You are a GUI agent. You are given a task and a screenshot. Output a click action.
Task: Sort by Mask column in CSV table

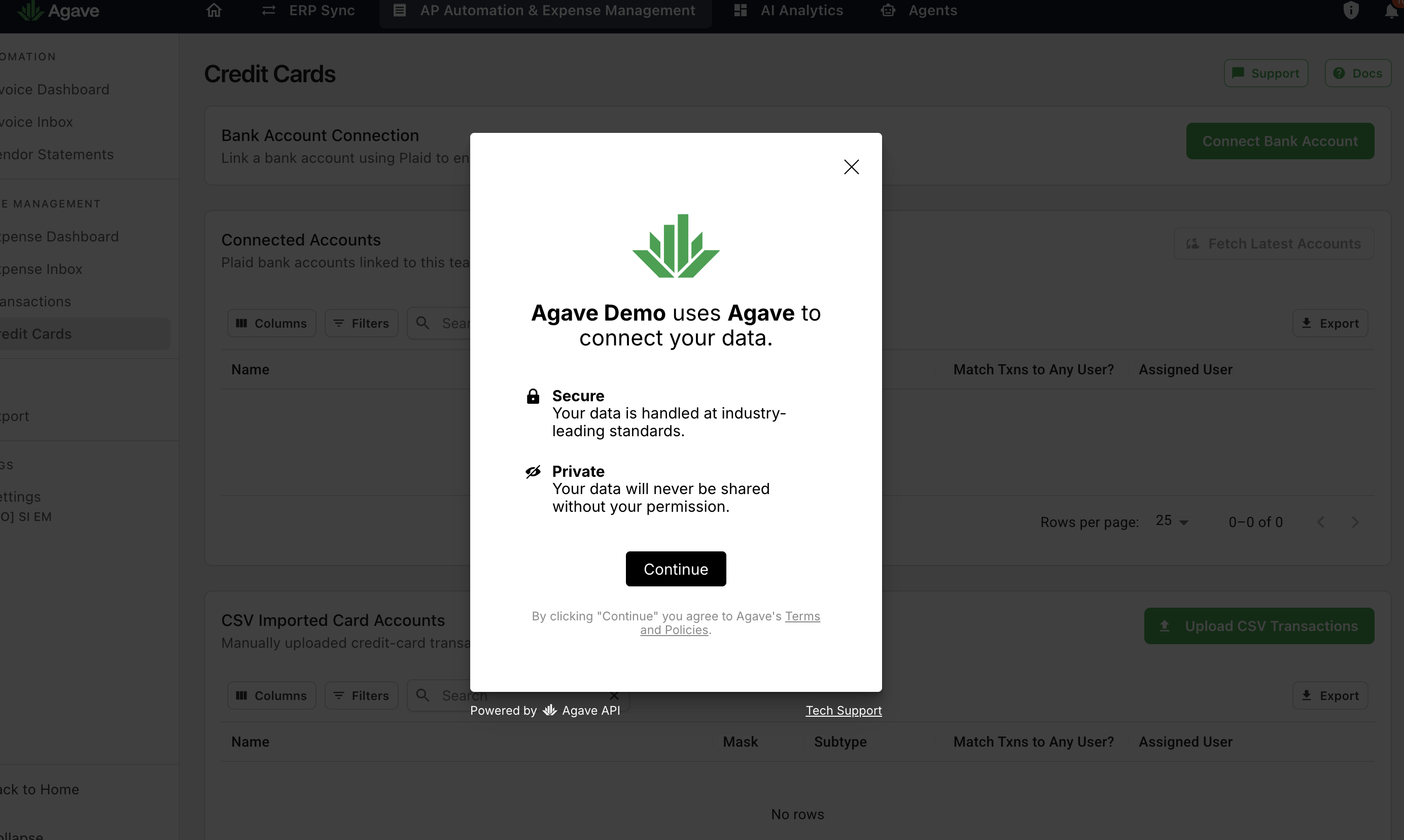tap(740, 742)
